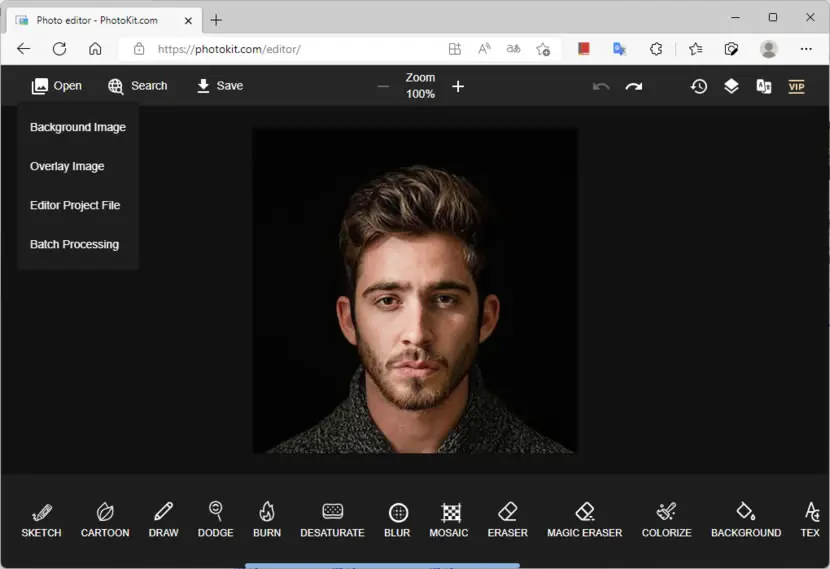The width and height of the screenshot is (830, 569).
Task: Choose the Dodge tool
Action: click(x=215, y=519)
